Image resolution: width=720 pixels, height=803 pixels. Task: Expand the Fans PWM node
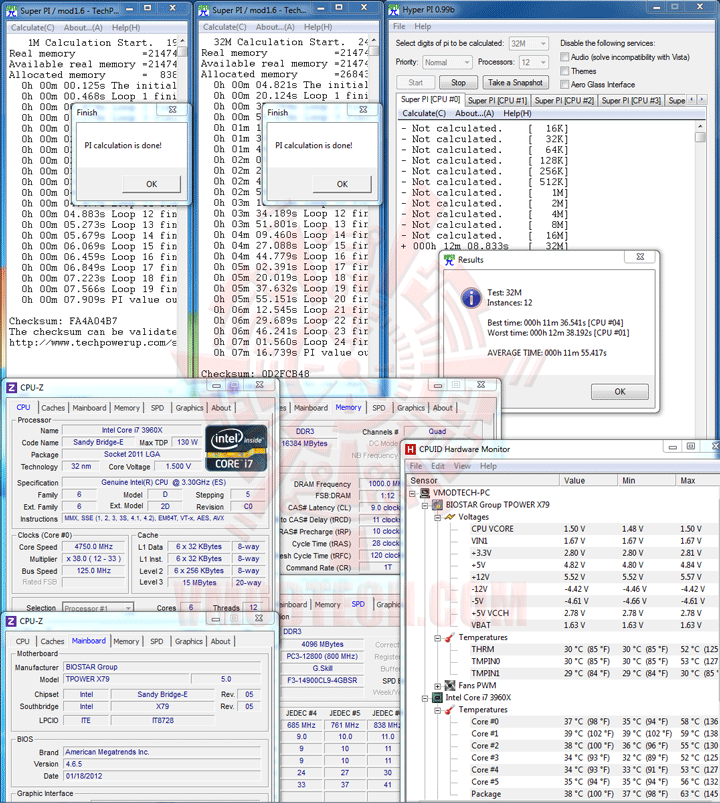tap(437, 686)
